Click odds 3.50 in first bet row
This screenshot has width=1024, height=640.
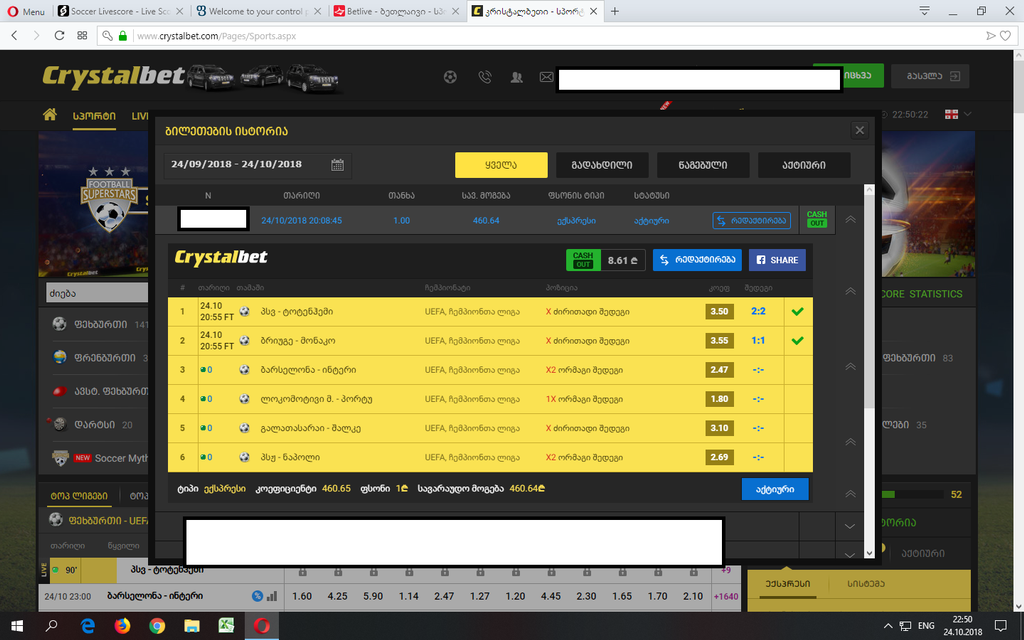pyautogui.click(x=719, y=312)
